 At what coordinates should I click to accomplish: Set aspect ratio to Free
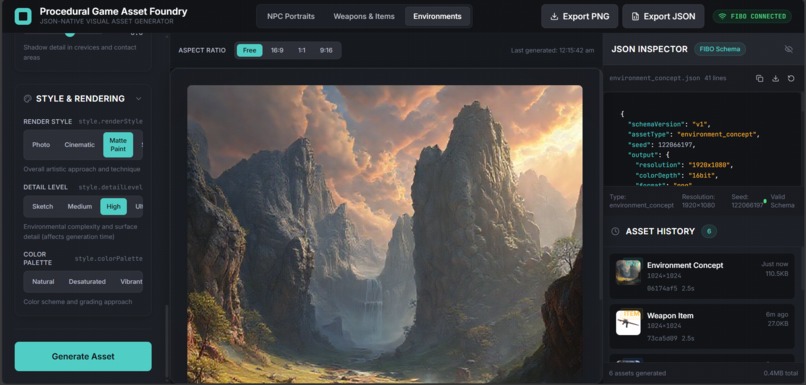pos(249,50)
